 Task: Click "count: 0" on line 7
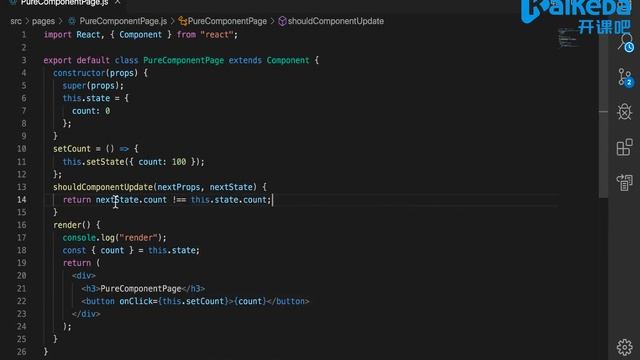(x=91, y=111)
